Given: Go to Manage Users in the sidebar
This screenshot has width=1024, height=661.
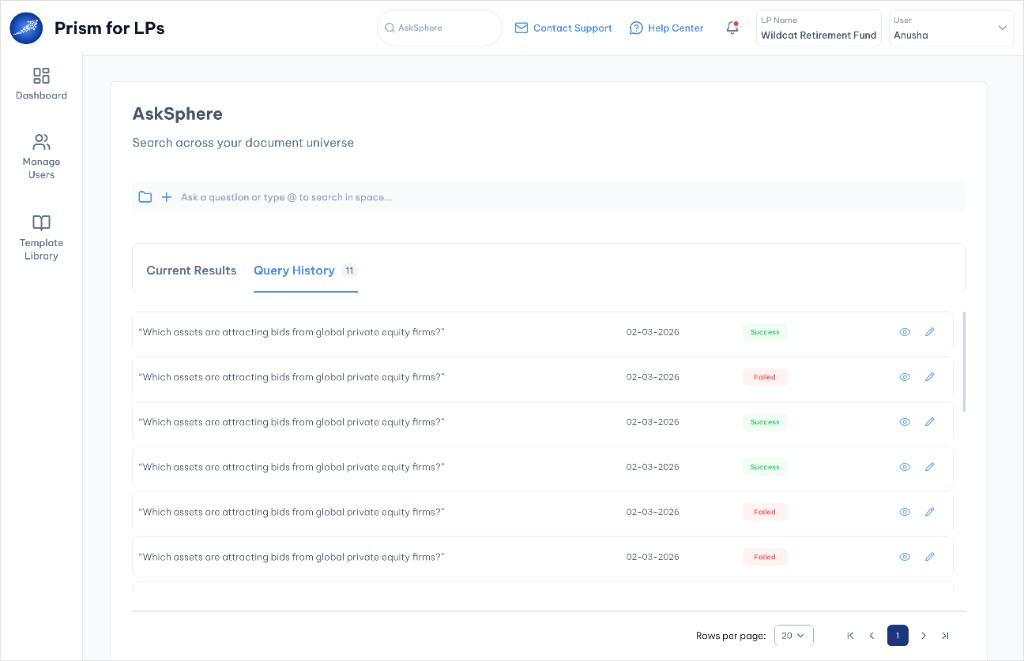Looking at the screenshot, I should (41, 156).
